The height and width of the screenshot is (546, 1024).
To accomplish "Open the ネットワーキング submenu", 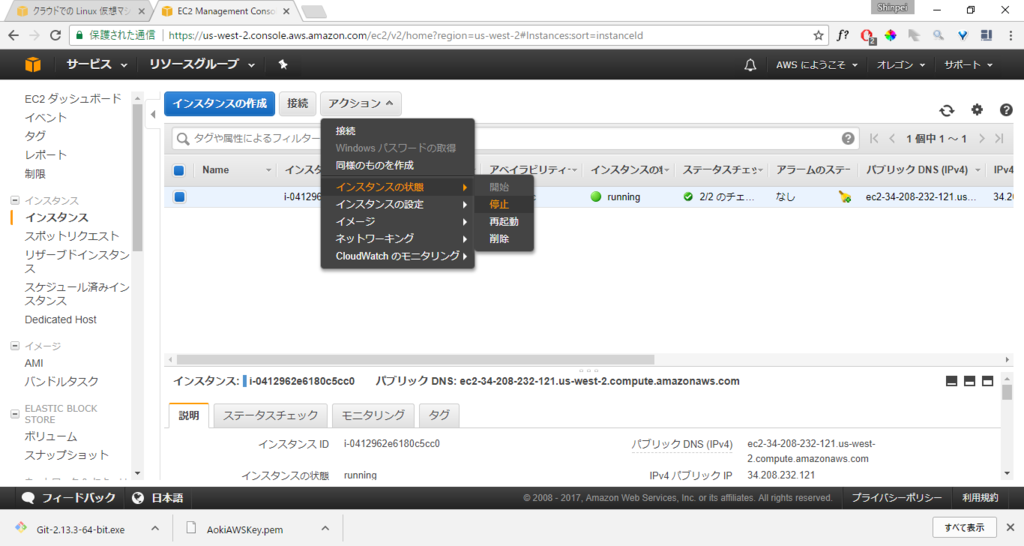I will (x=397, y=238).
